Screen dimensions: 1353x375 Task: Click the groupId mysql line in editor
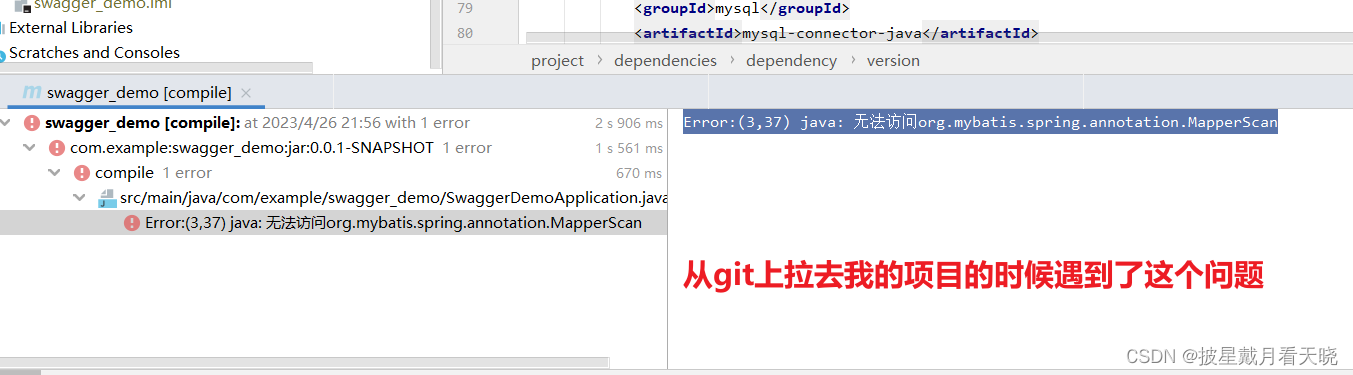[x=741, y=10]
